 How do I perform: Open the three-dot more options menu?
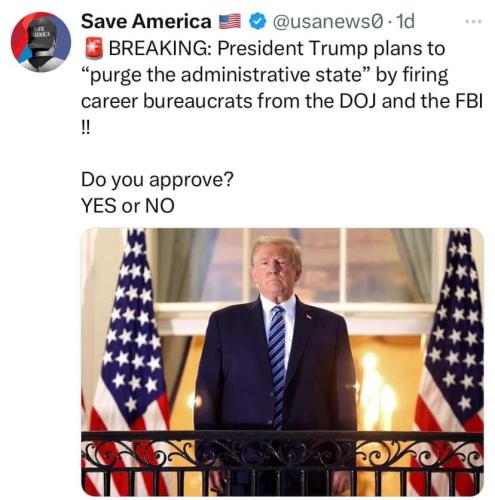point(473,22)
